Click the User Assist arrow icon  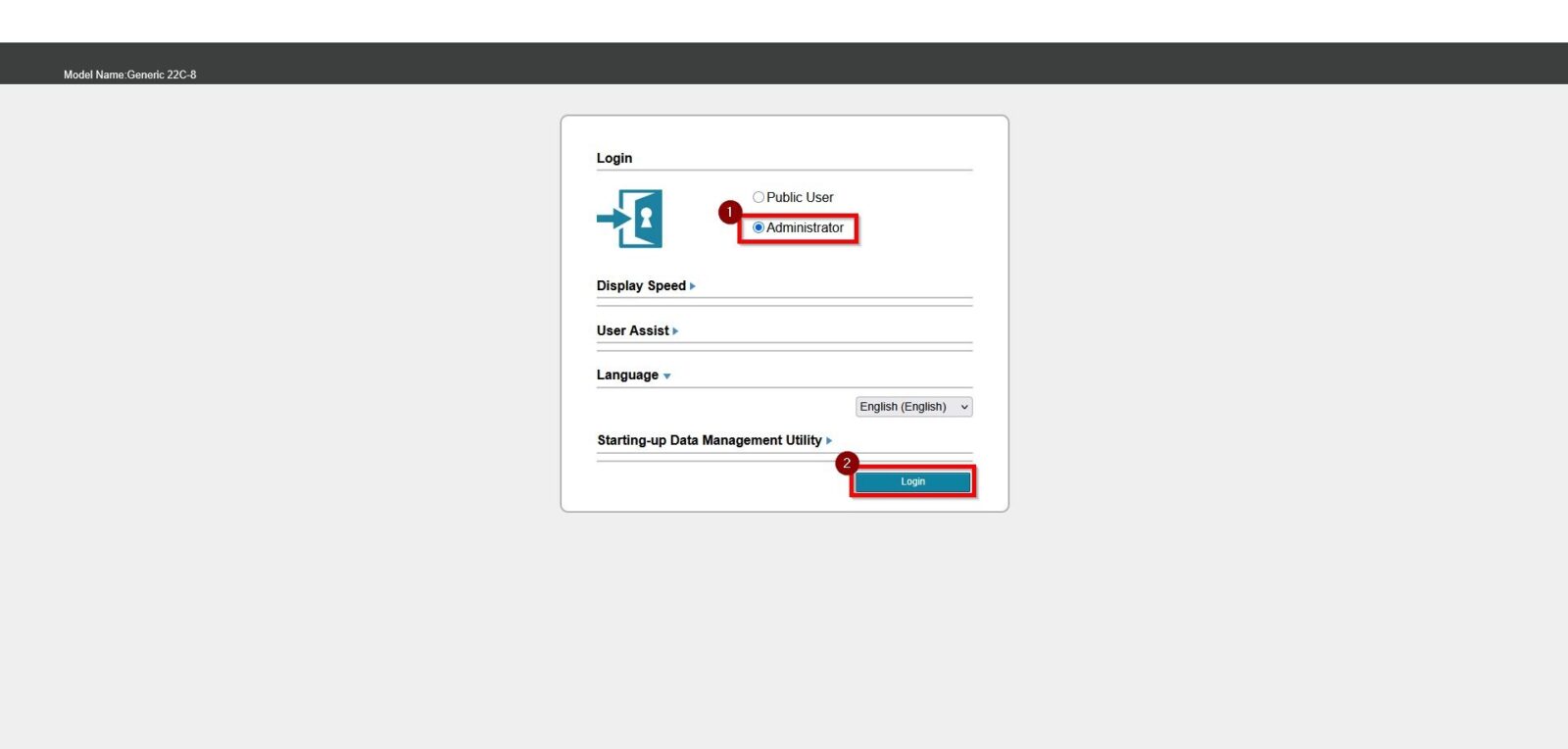[676, 331]
